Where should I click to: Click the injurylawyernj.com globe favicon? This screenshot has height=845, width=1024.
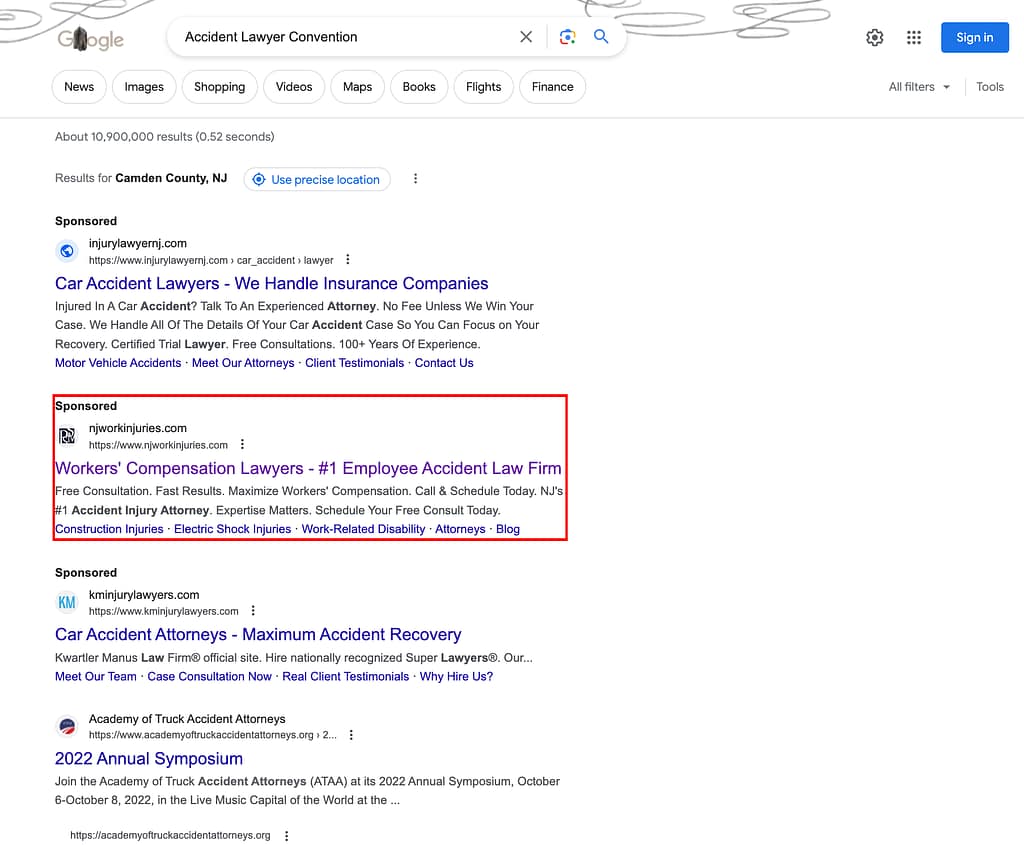[x=67, y=251]
